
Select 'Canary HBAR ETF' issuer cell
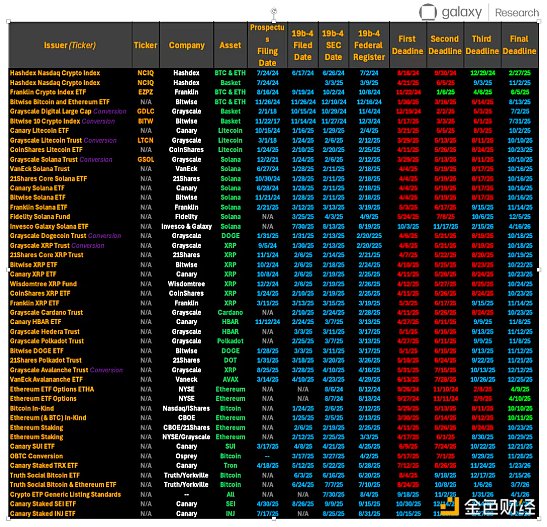pos(36,322)
